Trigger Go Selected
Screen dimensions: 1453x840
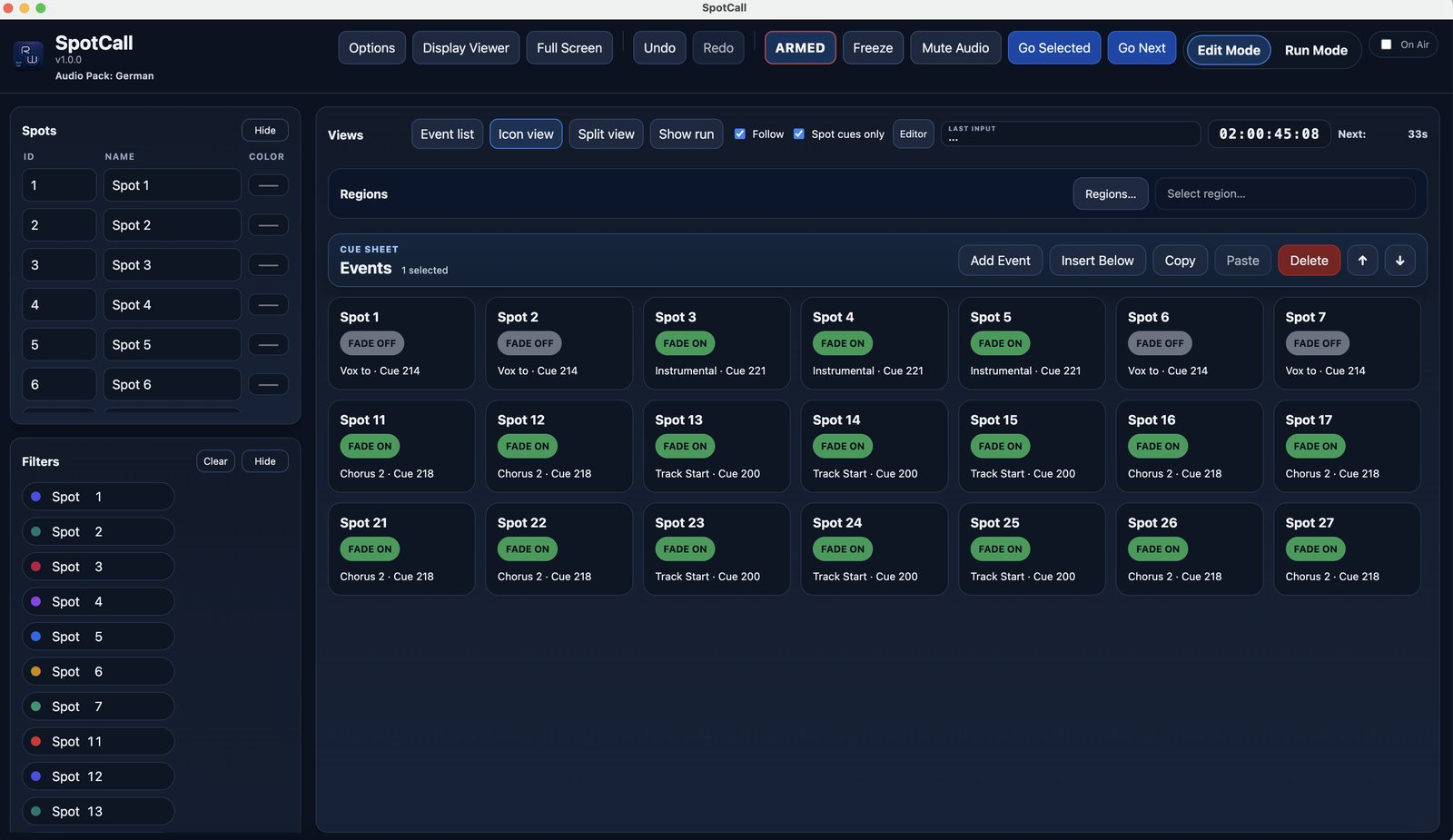tap(1054, 48)
